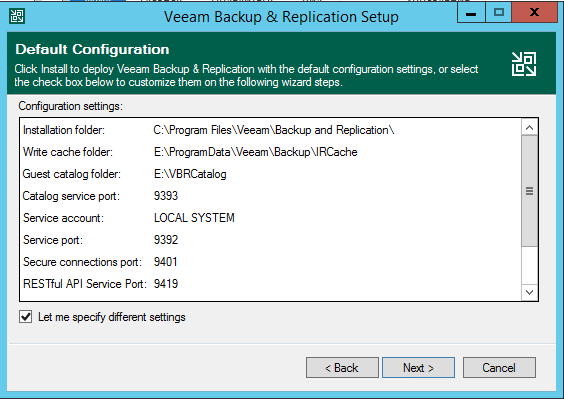Click the Veeam logo in green header
Screen dimensions: 564x399
click(524, 64)
